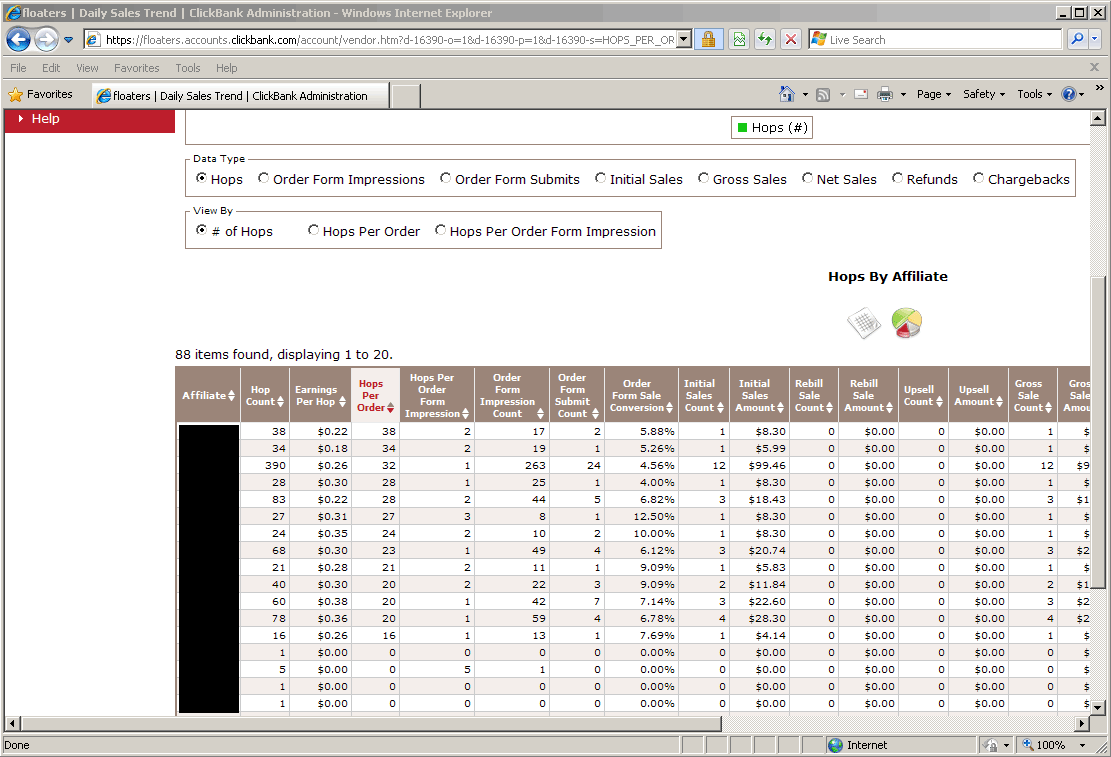Open the Tools command bar dropdown
The height and width of the screenshot is (757, 1111).
[x=1034, y=94]
